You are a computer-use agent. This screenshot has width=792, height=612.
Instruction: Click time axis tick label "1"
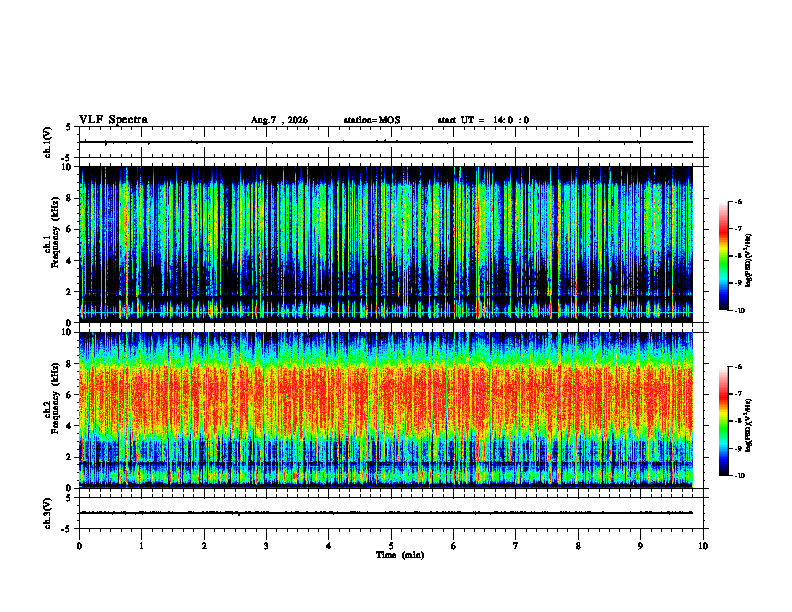pos(141,546)
